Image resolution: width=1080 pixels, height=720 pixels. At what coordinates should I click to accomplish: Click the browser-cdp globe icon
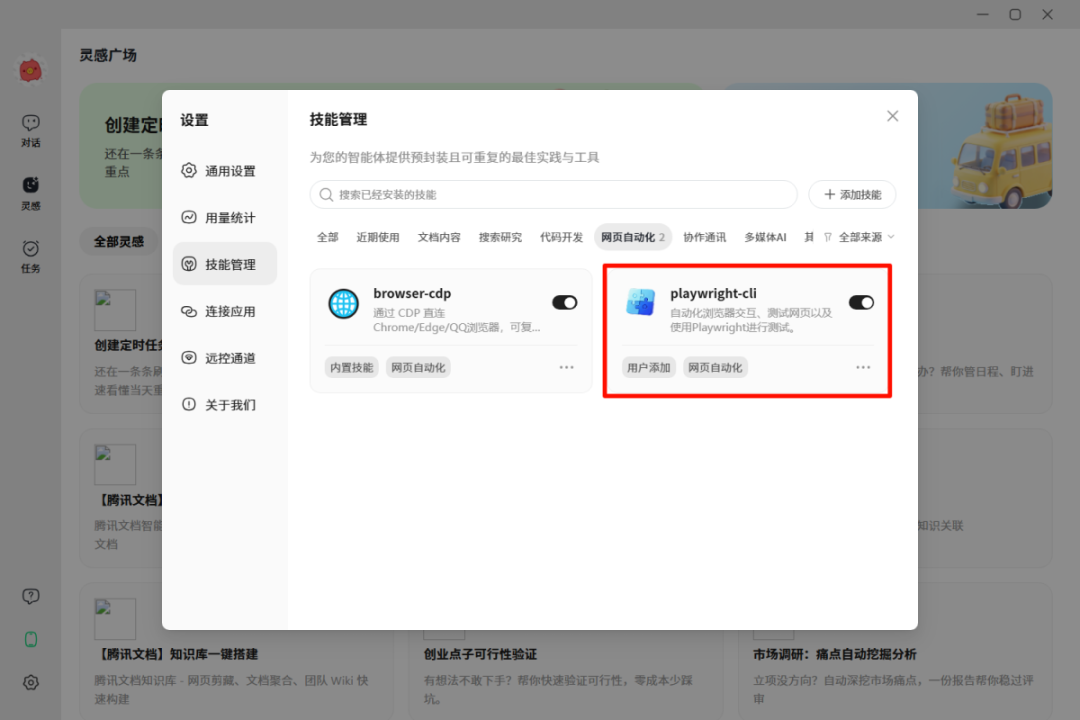[x=343, y=304]
